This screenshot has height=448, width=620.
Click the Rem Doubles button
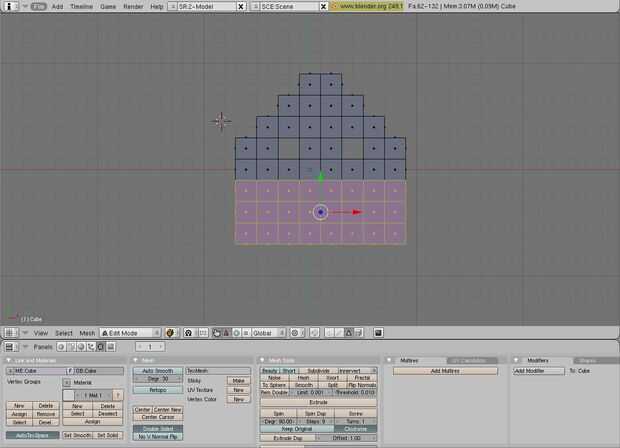click(274, 393)
